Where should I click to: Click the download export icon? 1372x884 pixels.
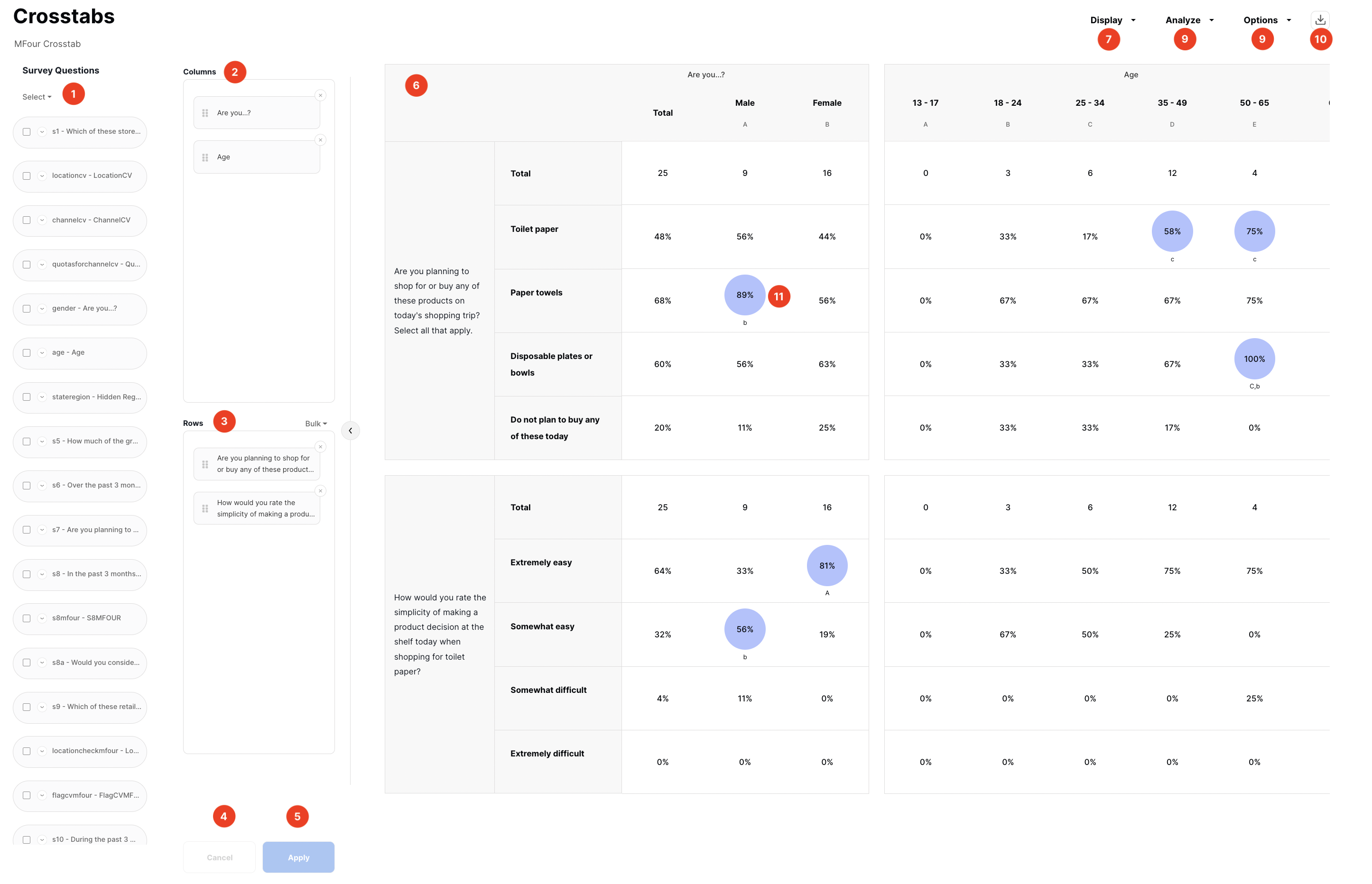pos(1320,19)
